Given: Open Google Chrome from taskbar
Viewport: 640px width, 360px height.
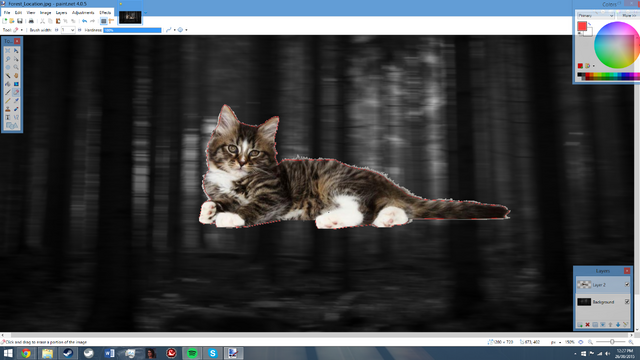Looking at the screenshot, I should 26,353.
